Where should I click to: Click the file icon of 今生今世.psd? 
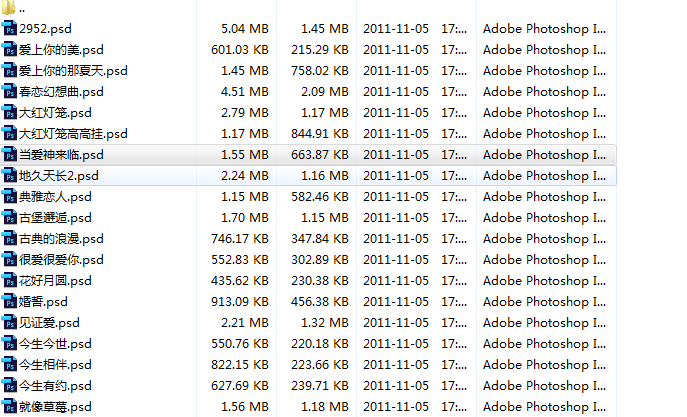pos(10,344)
